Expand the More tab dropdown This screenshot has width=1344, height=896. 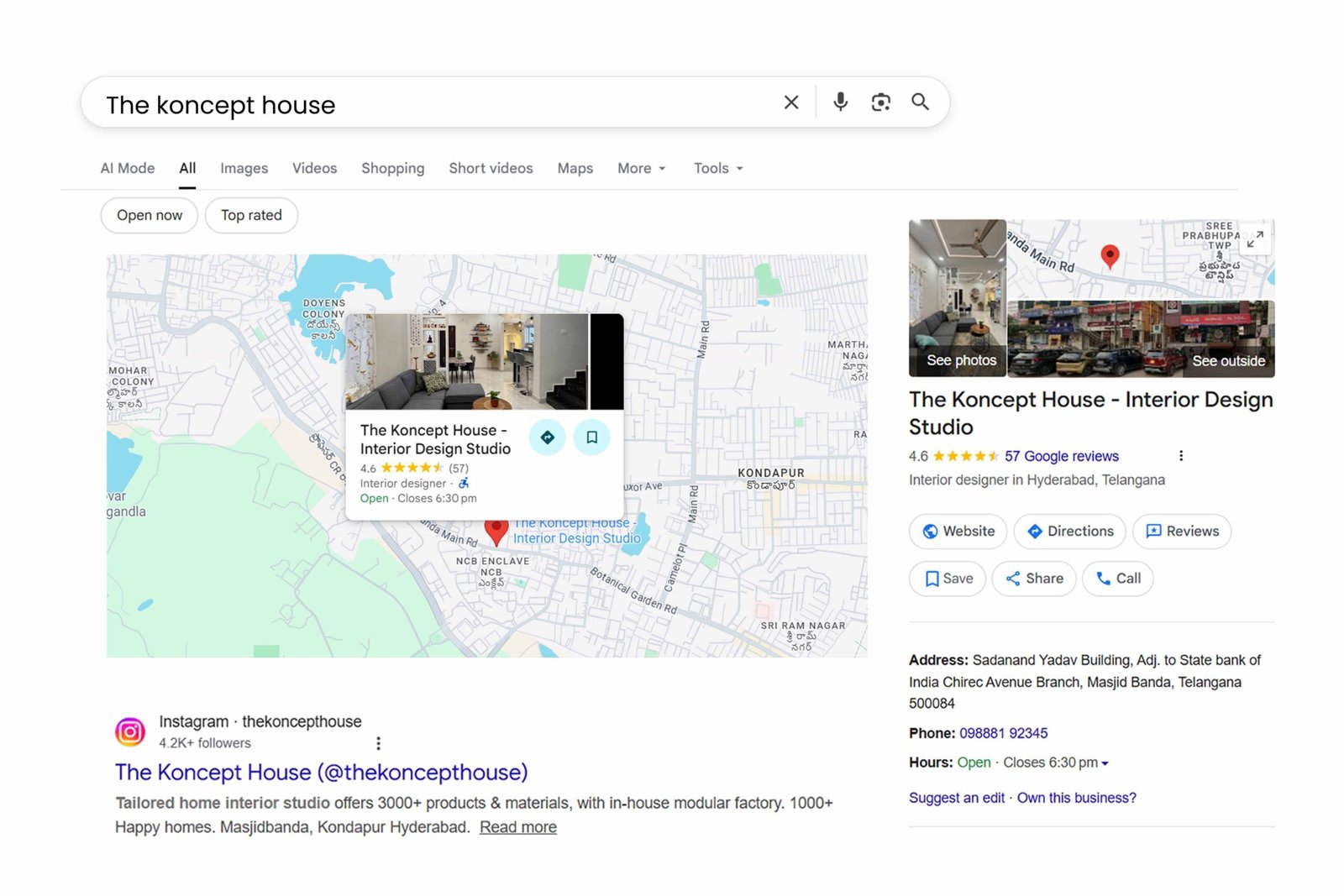click(640, 168)
